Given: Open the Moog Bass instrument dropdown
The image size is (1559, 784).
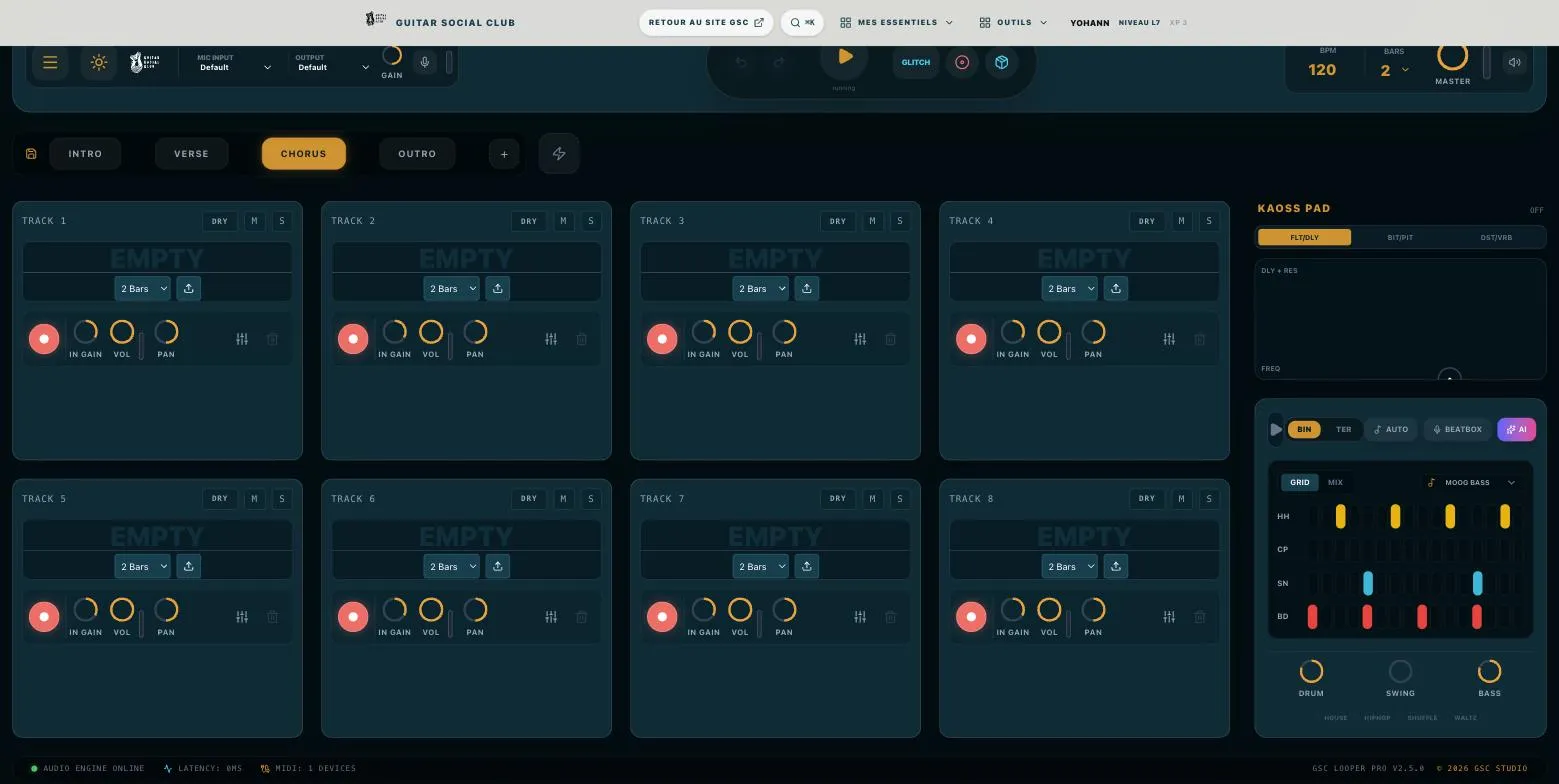Looking at the screenshot, I should (x=1471, y=482).
